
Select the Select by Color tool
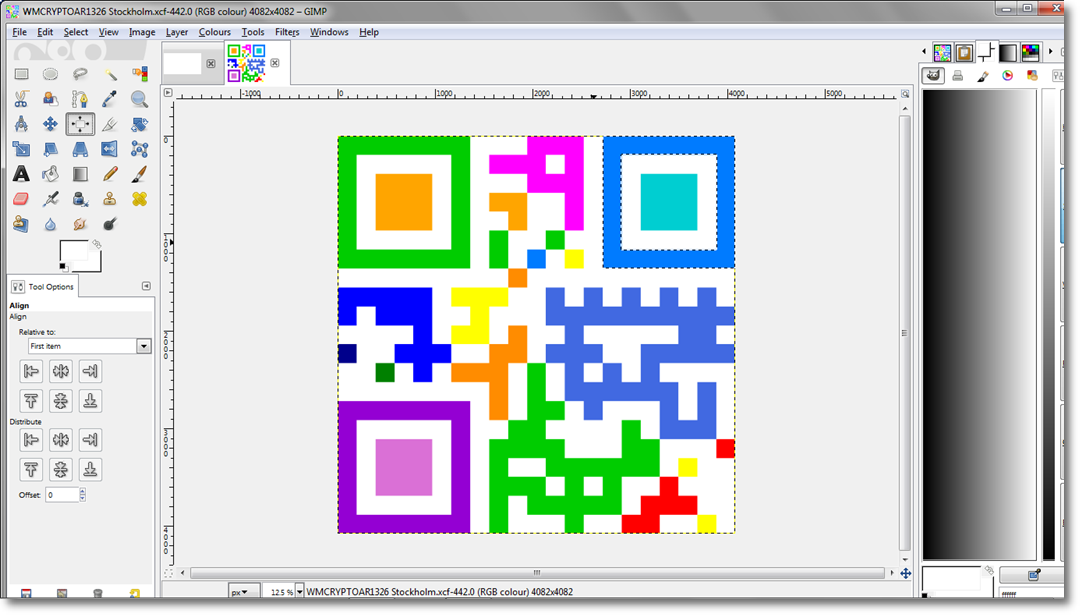[139, 74]
